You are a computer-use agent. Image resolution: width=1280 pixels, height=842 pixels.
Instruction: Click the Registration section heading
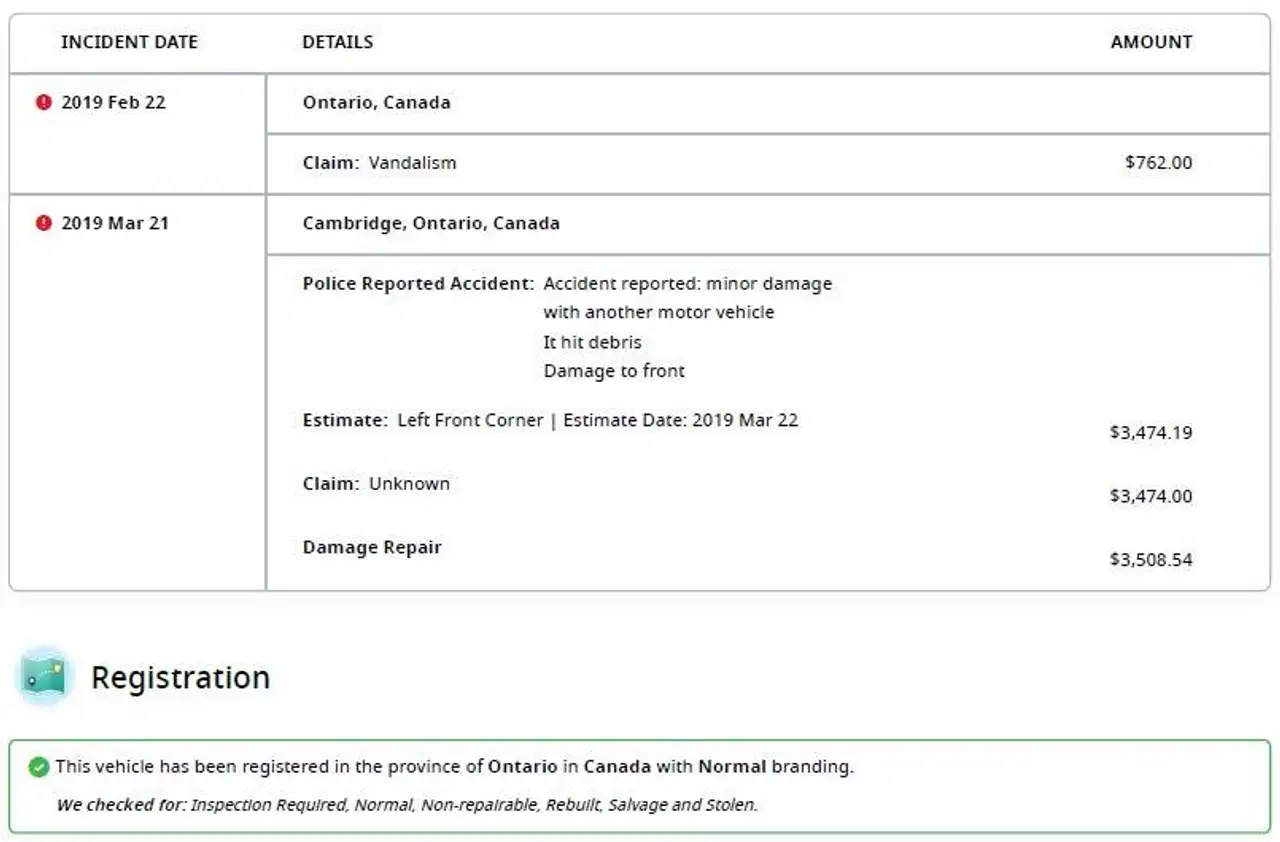click(181, 678)
